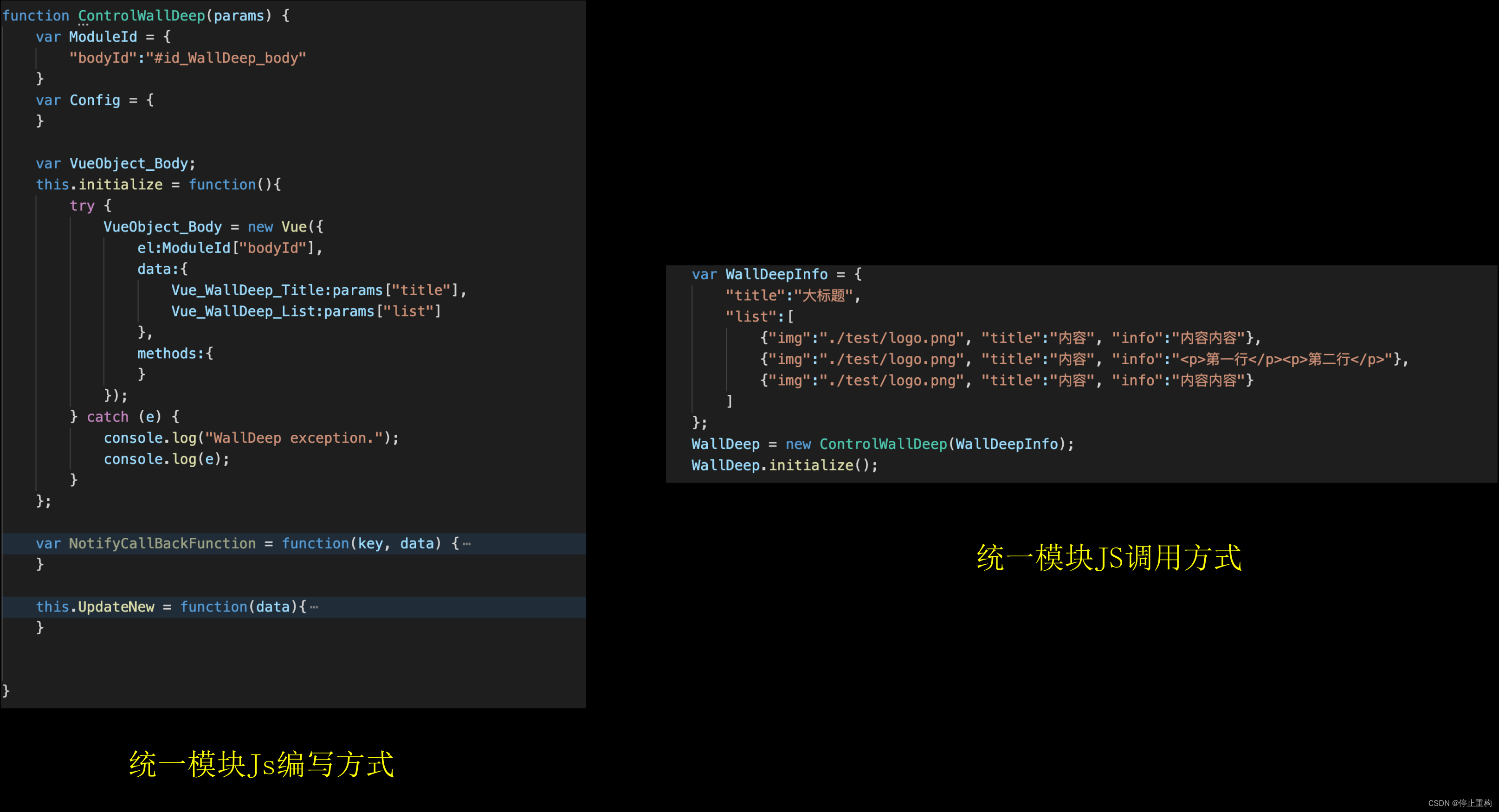Click the new Vue constructor call
The width and height of the screenshot is (1499, 812).
[x=285, y=227]
